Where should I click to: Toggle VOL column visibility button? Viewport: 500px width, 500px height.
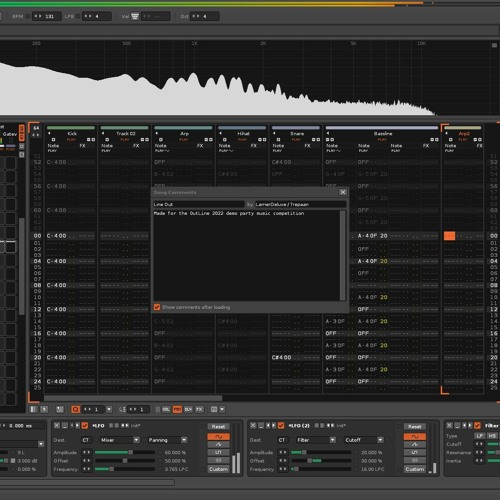click(x=166, y=409)
